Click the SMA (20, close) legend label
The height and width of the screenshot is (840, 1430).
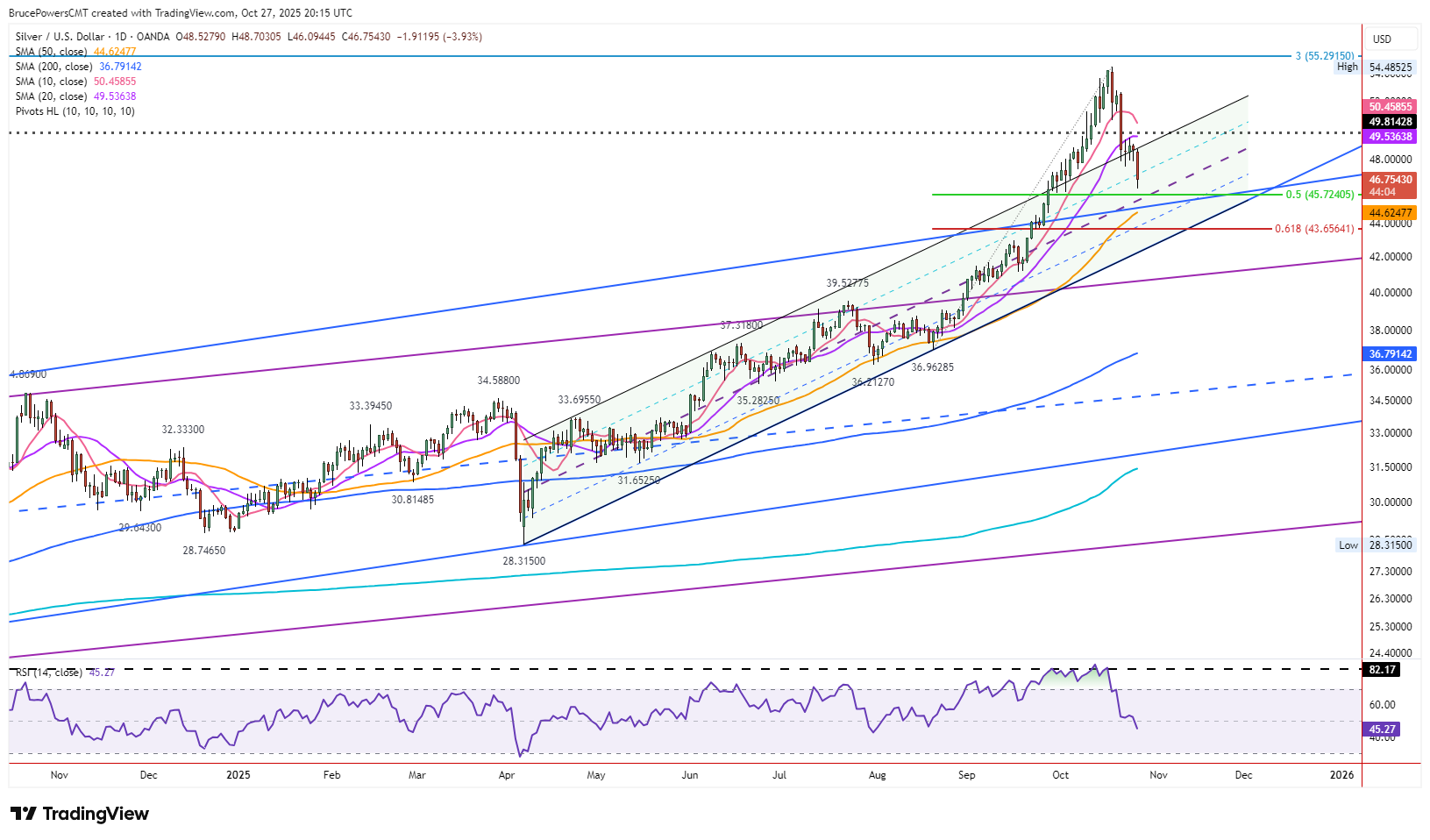click(x=51, y=96)
